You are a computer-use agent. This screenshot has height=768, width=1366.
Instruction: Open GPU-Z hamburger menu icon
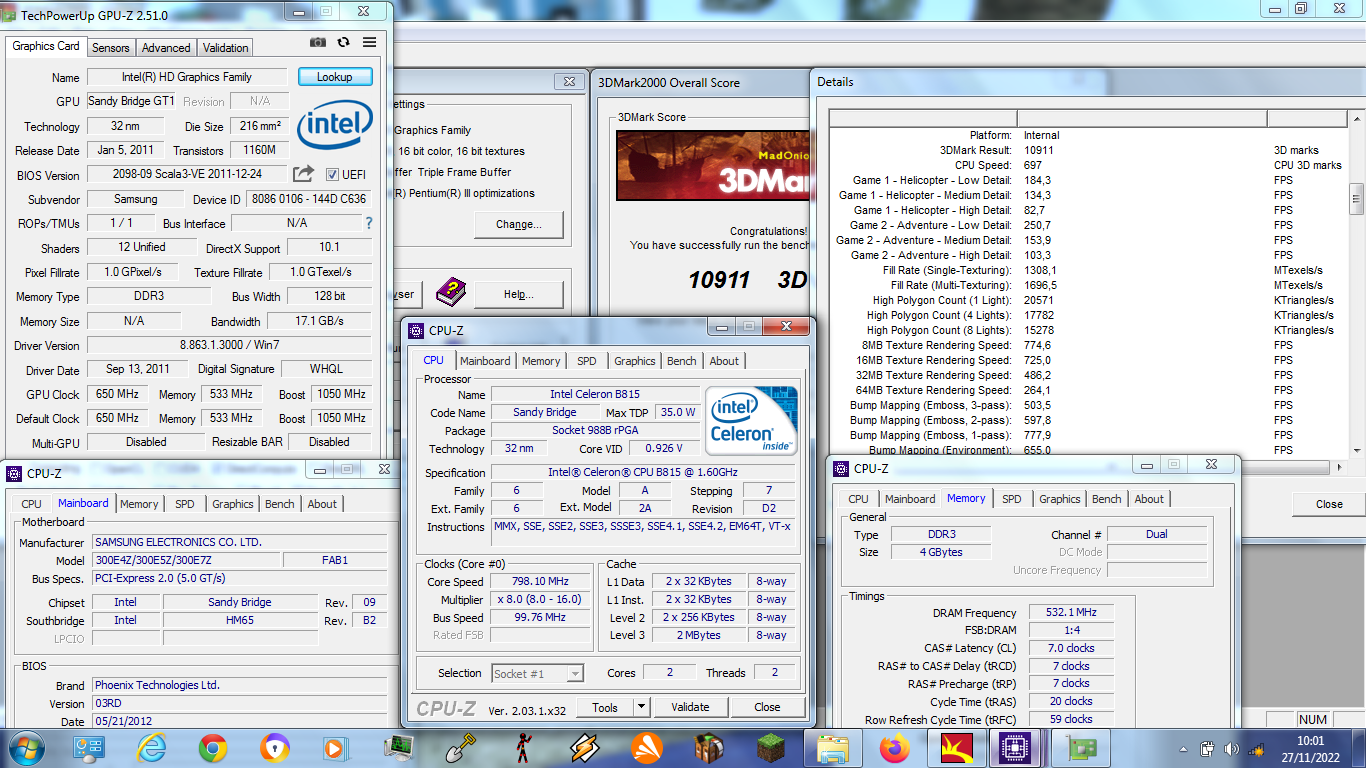370,43
